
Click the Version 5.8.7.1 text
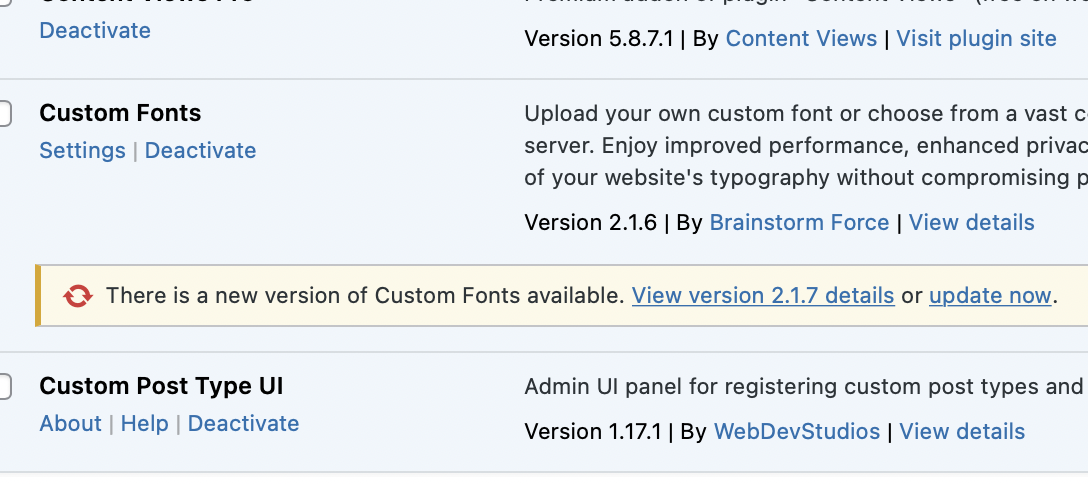[599, 38]
